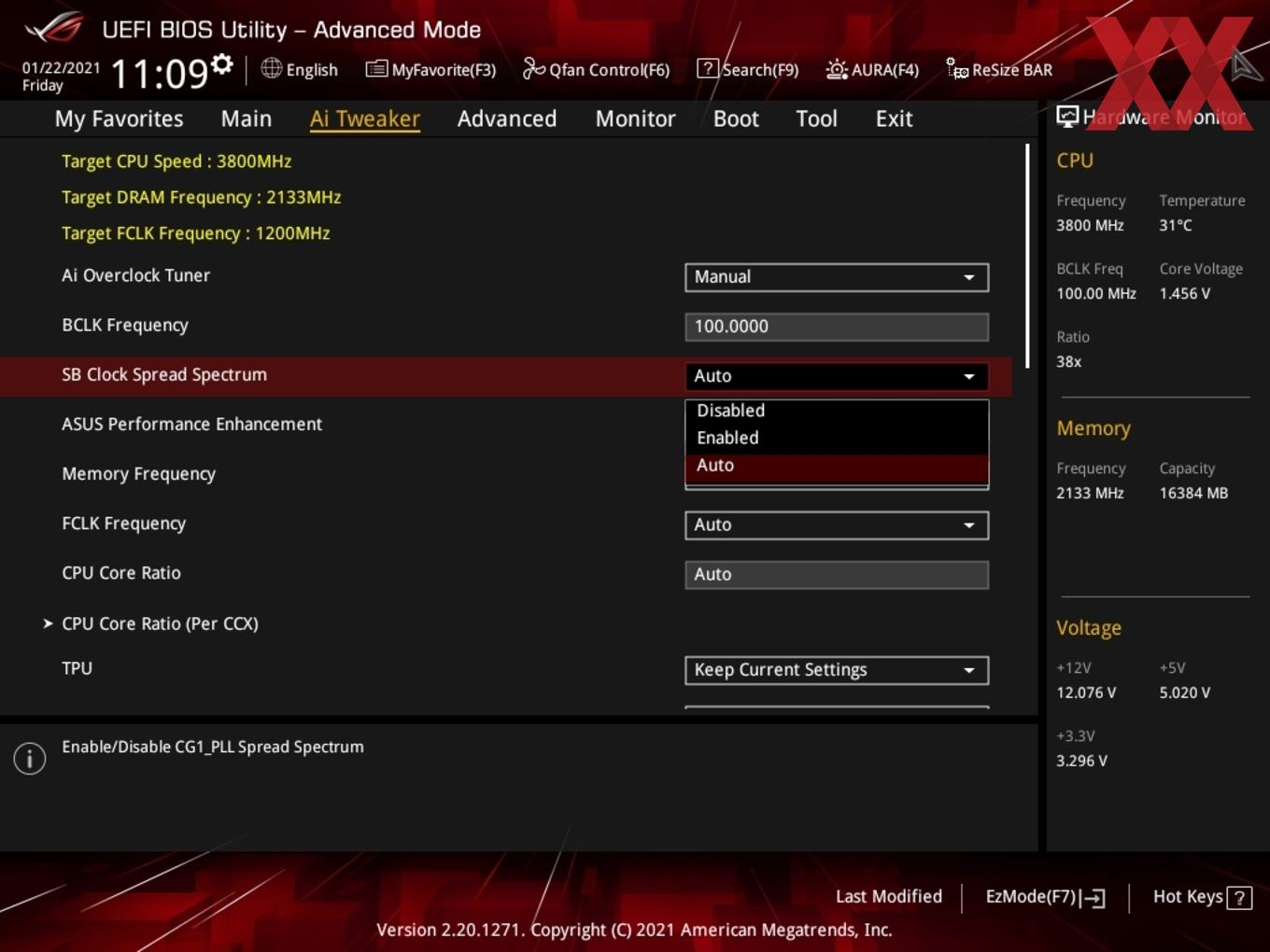Click SB Clock Spread Spectrum Auto dropdown
Viewport: 1270px width, 952px height.
837,376
